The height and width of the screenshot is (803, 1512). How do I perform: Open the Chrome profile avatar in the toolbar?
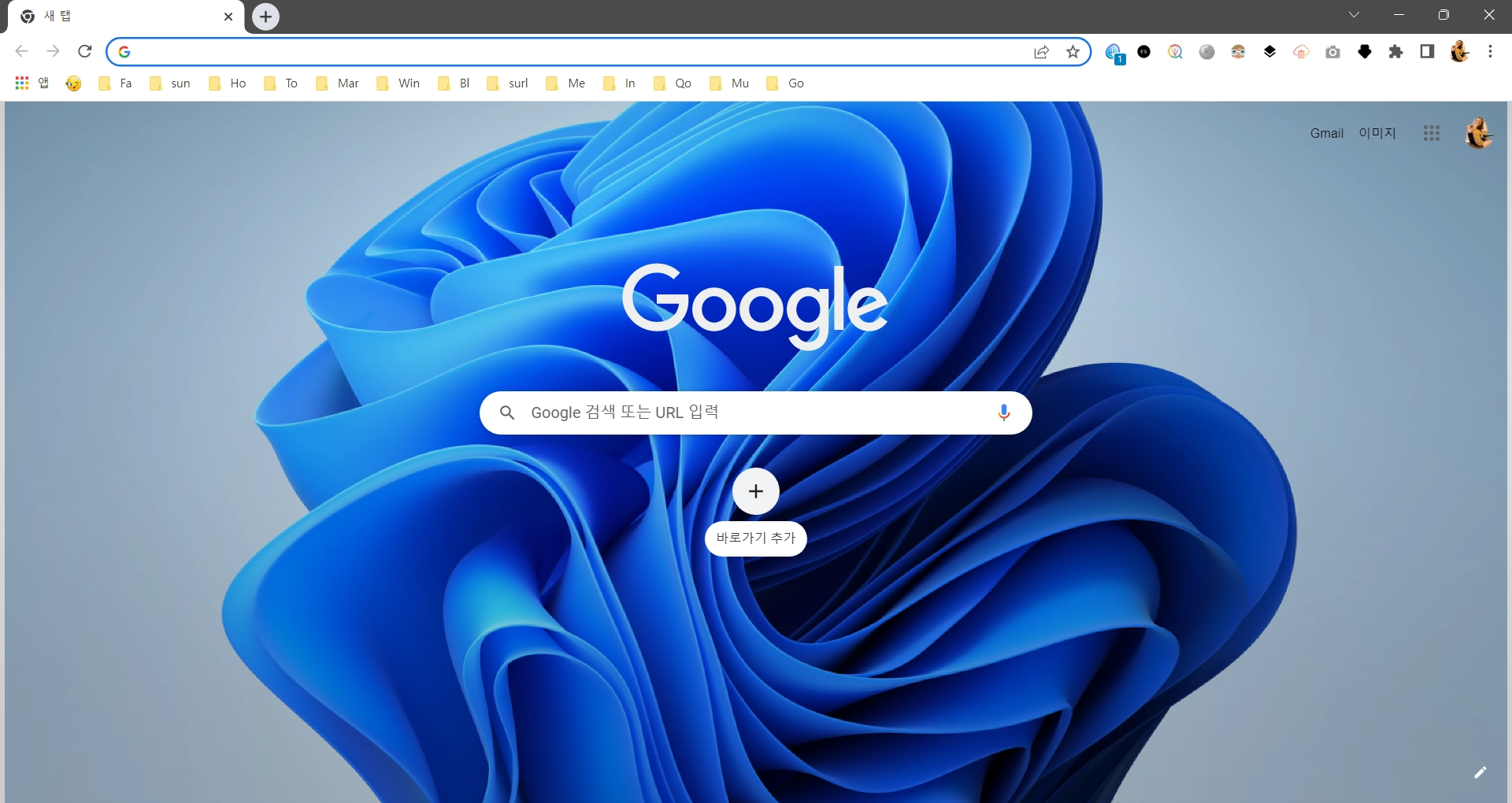point(1459,51)
